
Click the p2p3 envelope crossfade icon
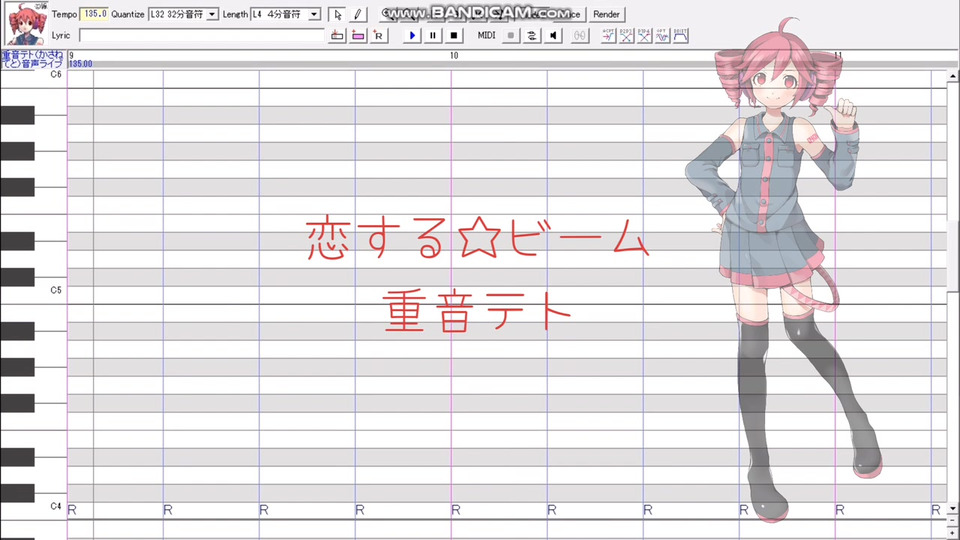coord(626,36)
